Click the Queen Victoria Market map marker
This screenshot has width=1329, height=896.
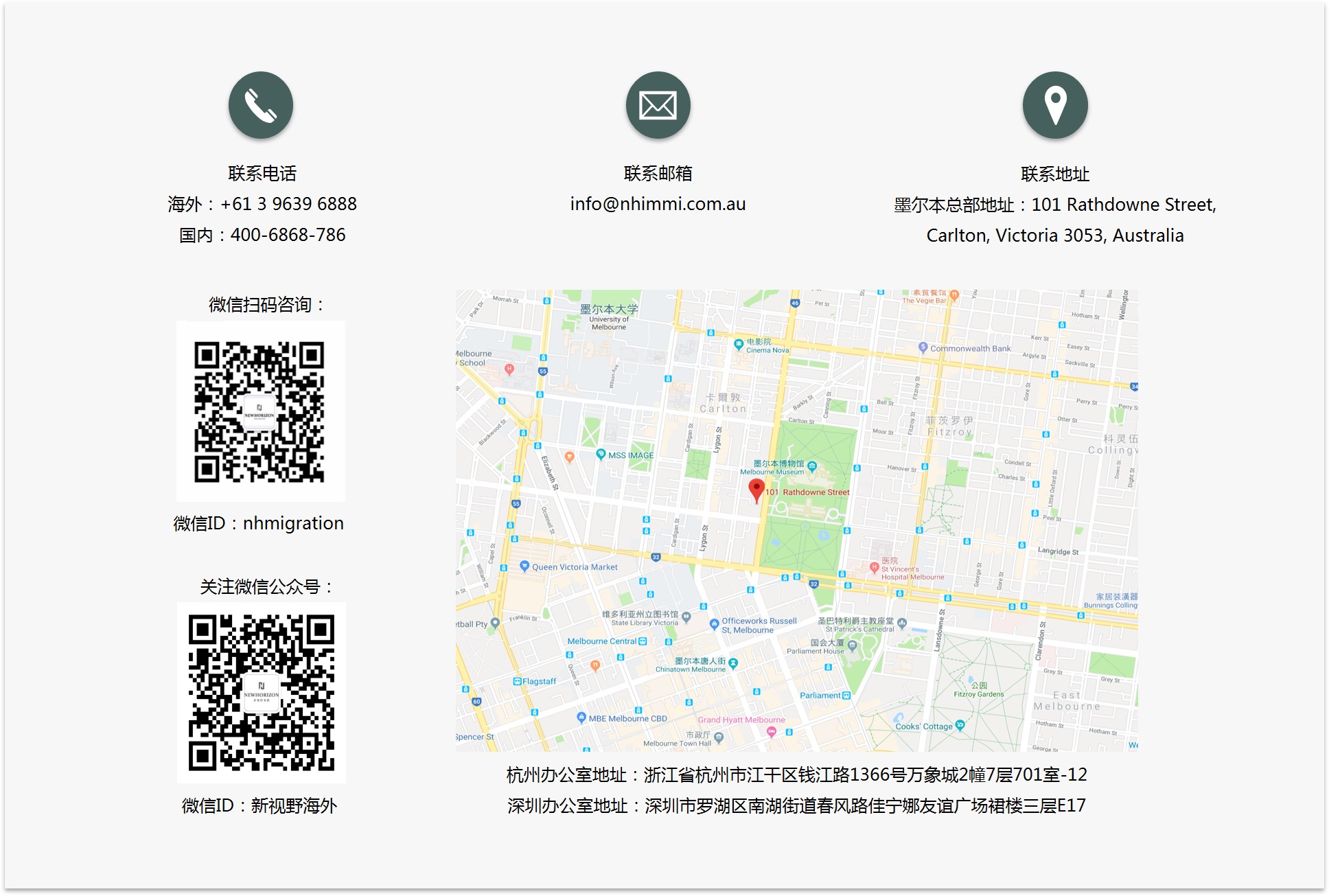[x=524, y=566]
